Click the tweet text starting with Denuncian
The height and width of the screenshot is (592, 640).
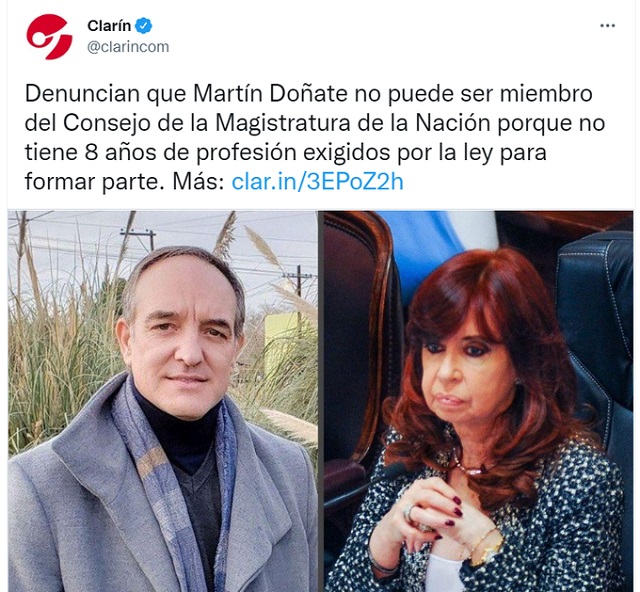[315, 138]
